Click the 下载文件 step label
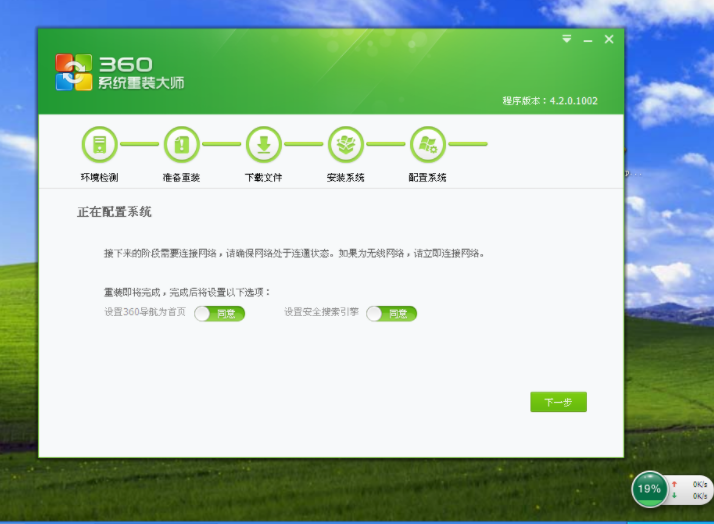 (264, 178)
